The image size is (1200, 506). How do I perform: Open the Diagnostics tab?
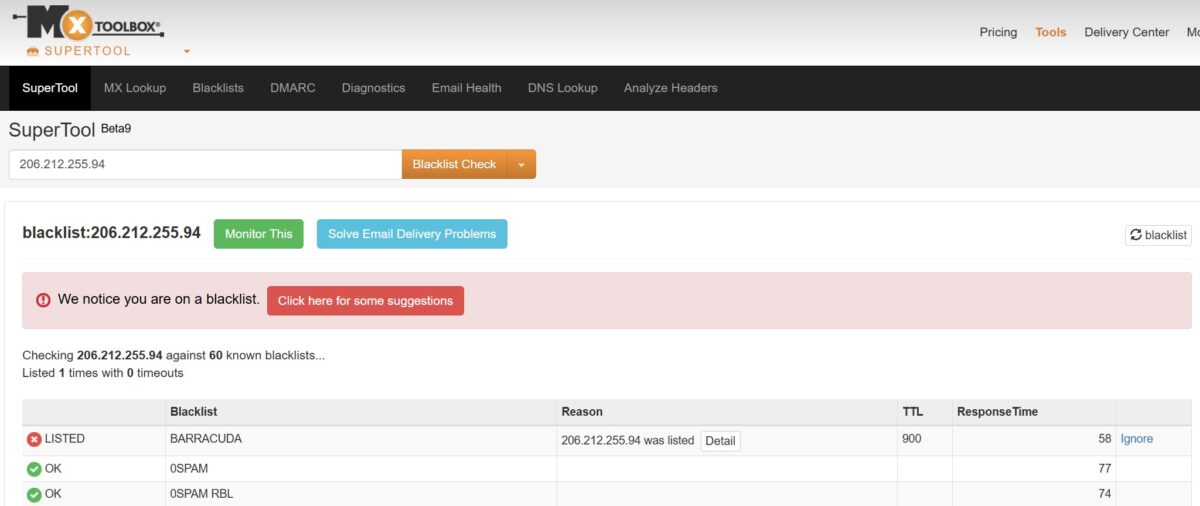[373, 88]
